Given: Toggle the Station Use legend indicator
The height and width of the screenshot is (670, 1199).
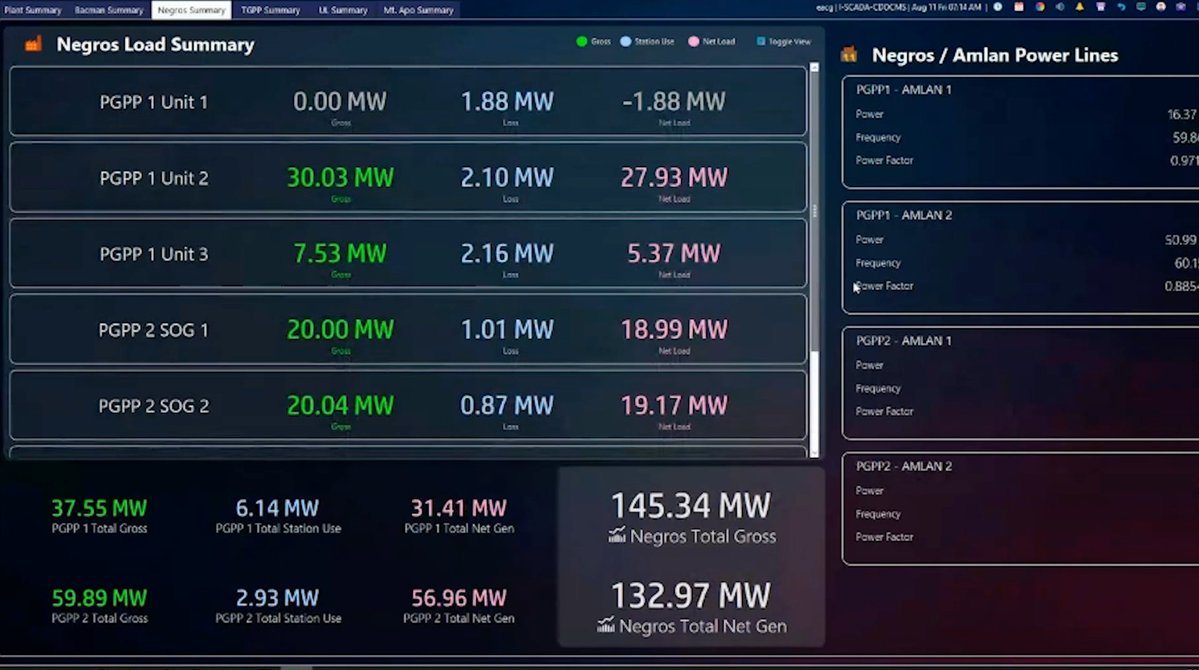Looking at the screenshot, I should (626, 41).
